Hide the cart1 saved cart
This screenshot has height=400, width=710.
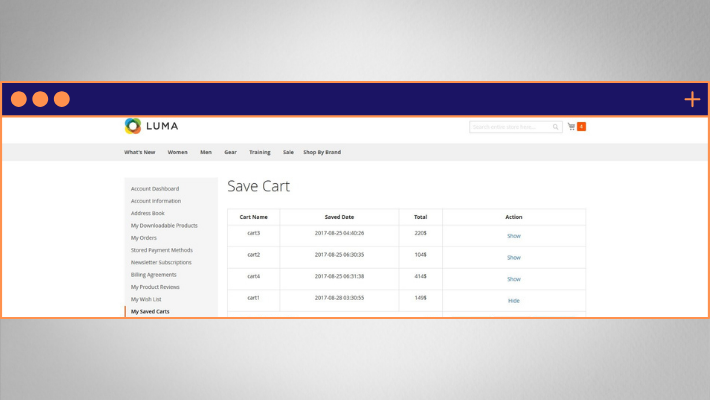coord(513,300)
